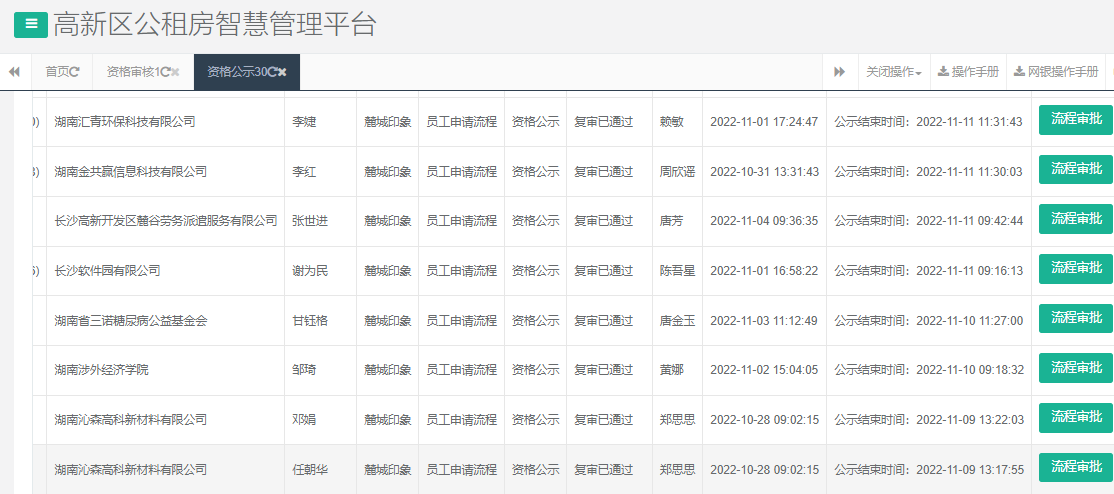Click reviewer name 周欣遥
Screen dimensions: 1114x494
pyautogui.click(x=677, y=171)
